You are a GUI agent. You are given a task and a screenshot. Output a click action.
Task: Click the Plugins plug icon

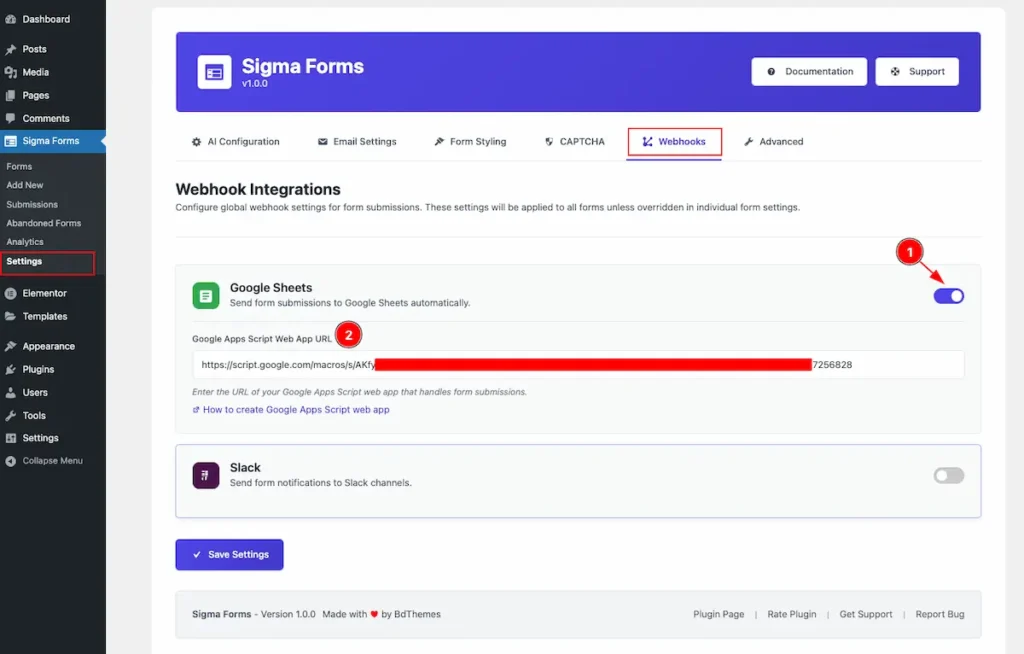coord(10,370)
